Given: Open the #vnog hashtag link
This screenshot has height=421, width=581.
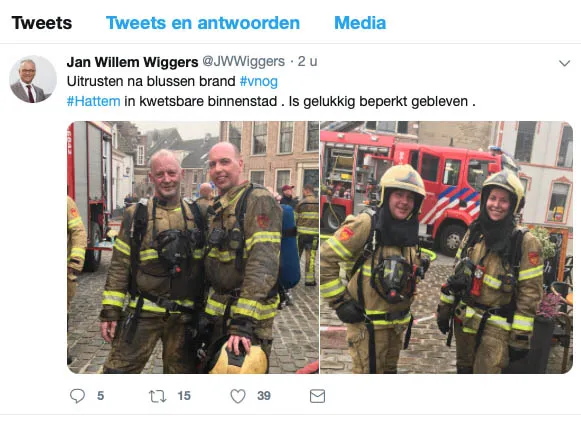Looking at the screenshot, I should pos(259,81).
